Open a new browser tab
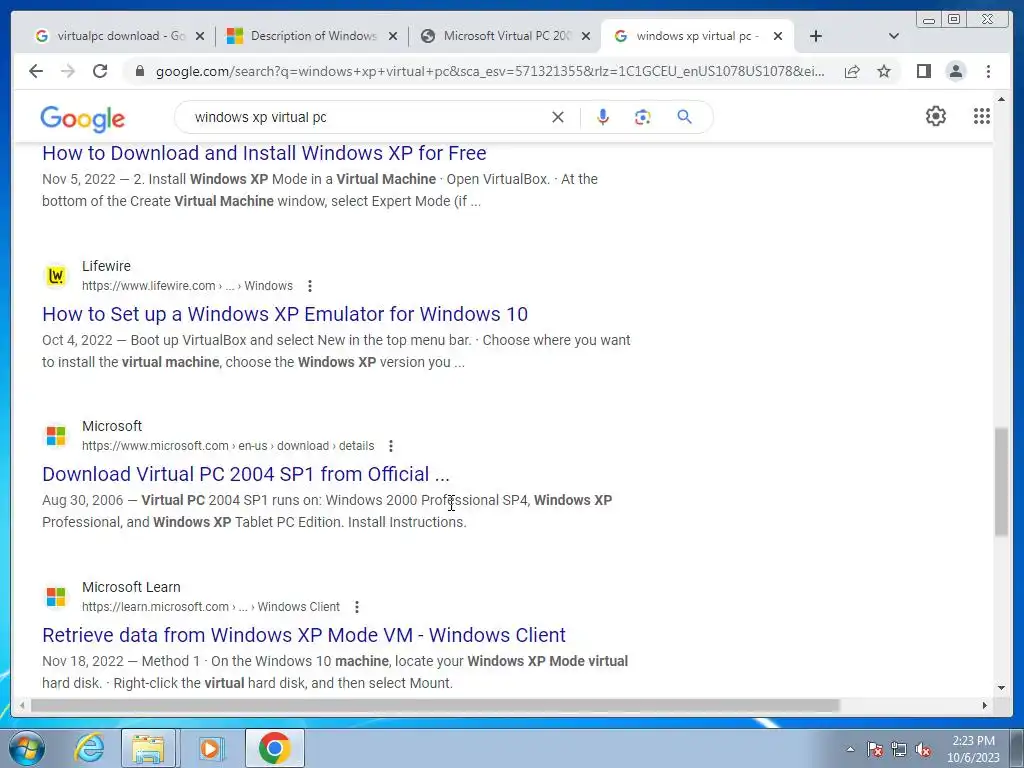1024x768 pixels. point(816,36)
